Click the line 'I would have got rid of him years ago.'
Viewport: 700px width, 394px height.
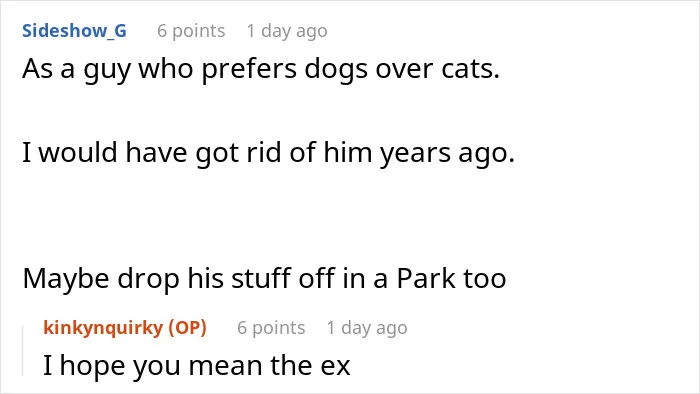268,153
